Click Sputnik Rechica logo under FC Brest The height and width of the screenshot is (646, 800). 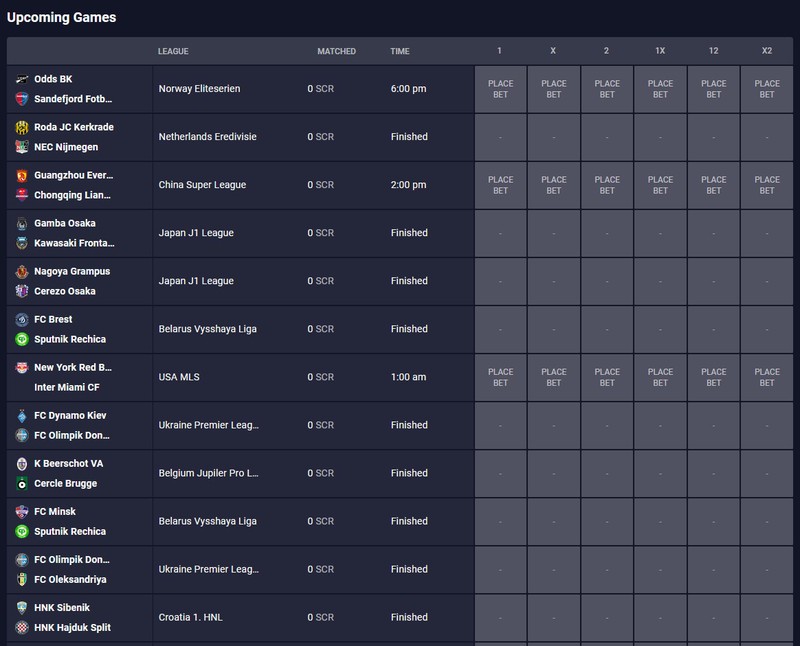22,339
